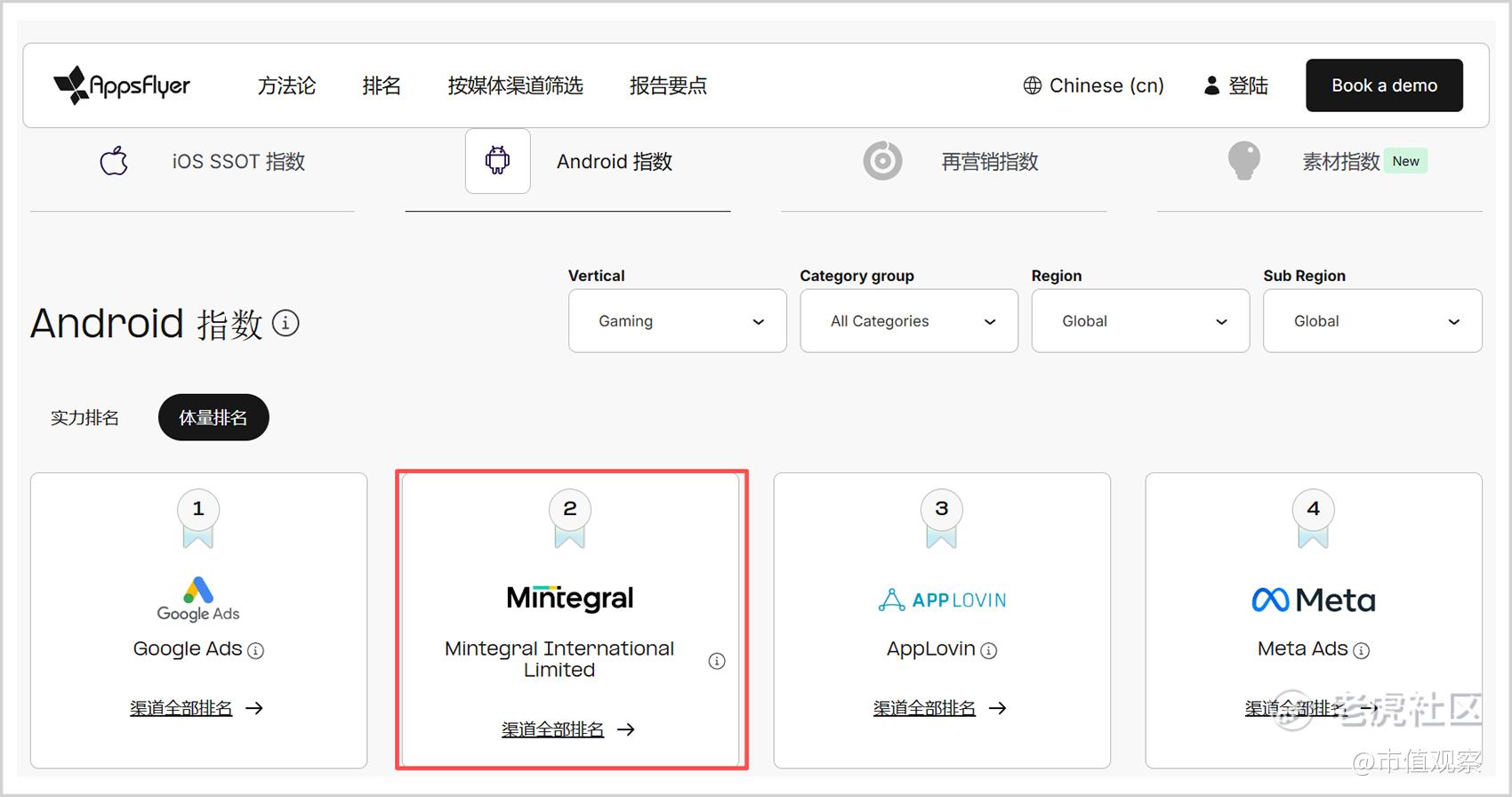
Task: Open AppLovin 渠道全部排名 link
Action: (x=925, y=708)
